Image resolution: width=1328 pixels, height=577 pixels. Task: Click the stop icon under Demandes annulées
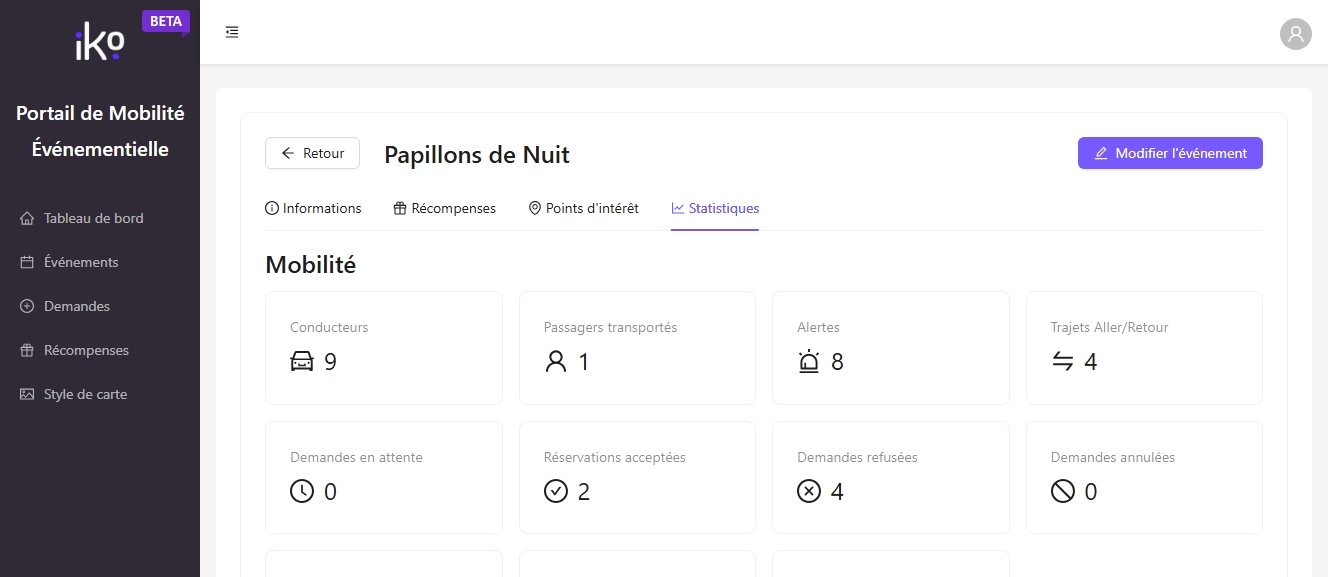(x=1063, y=492)
